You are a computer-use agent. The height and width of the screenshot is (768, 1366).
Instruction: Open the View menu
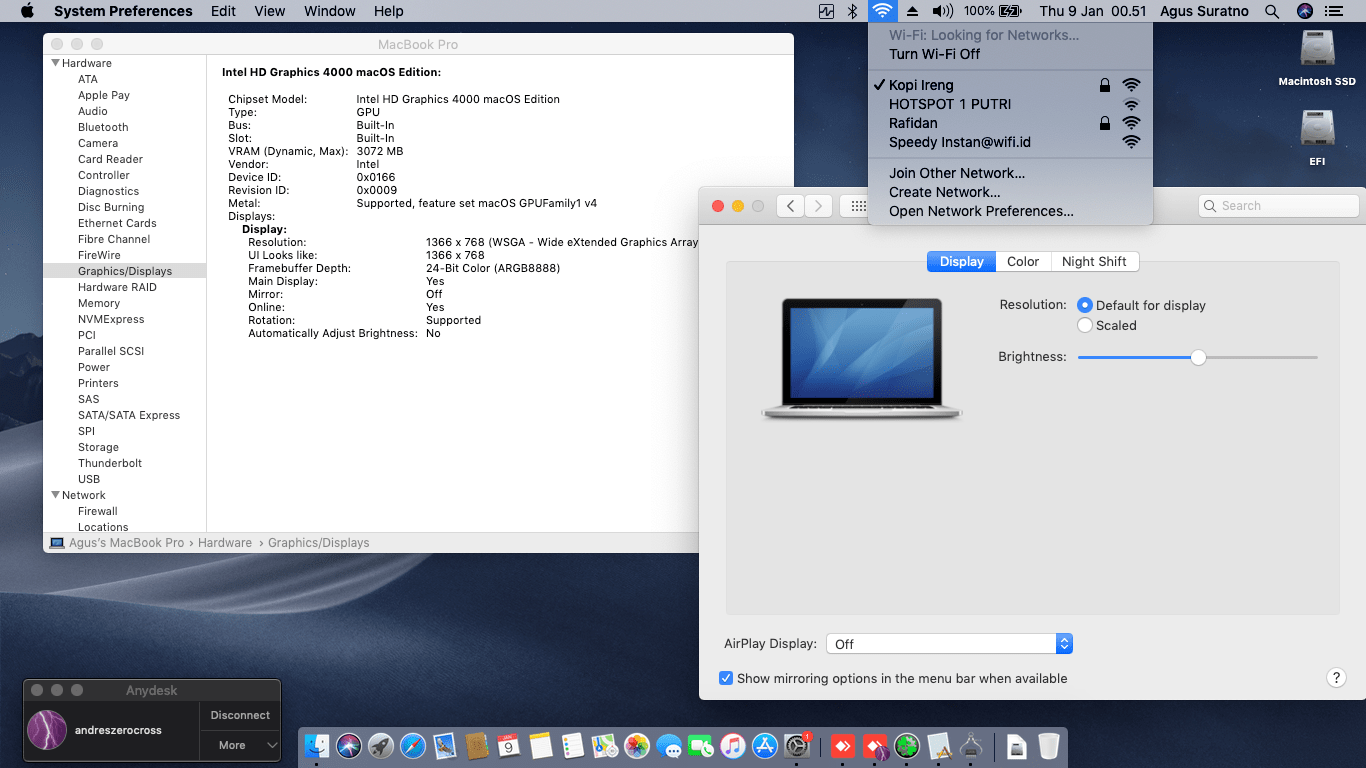(270, 11)
